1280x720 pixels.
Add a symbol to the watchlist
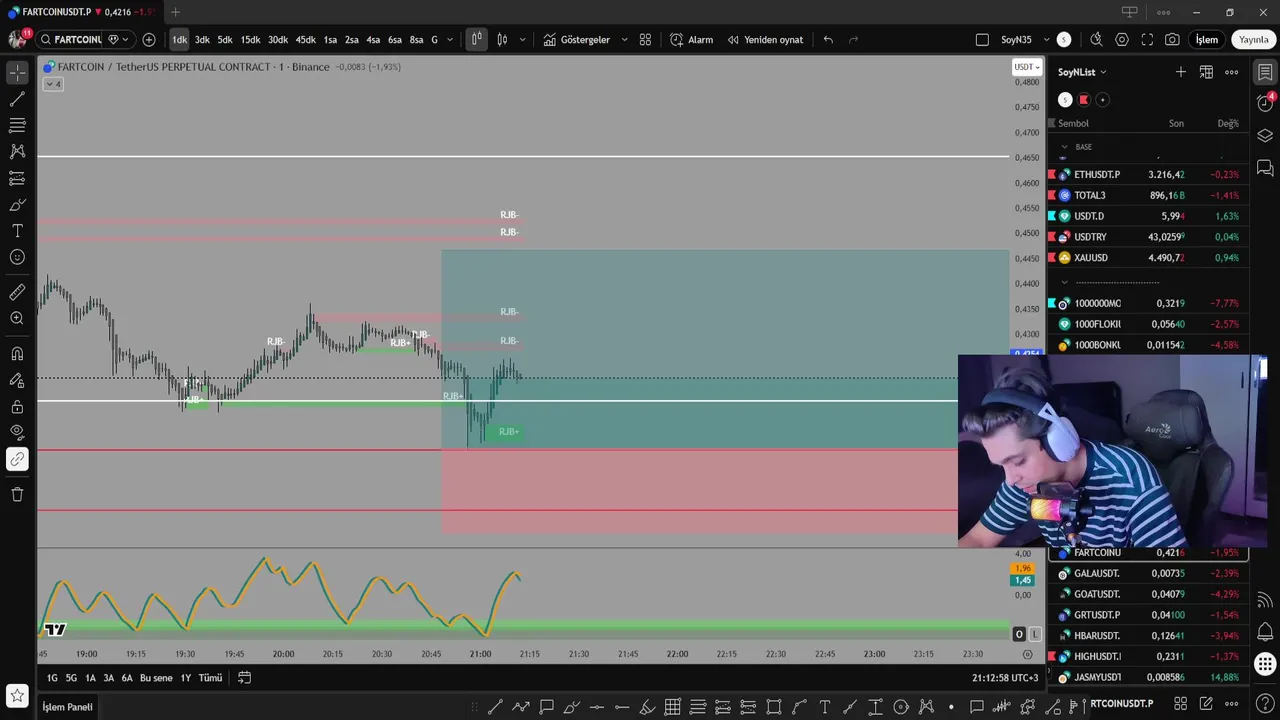(x=1181, y=72)
